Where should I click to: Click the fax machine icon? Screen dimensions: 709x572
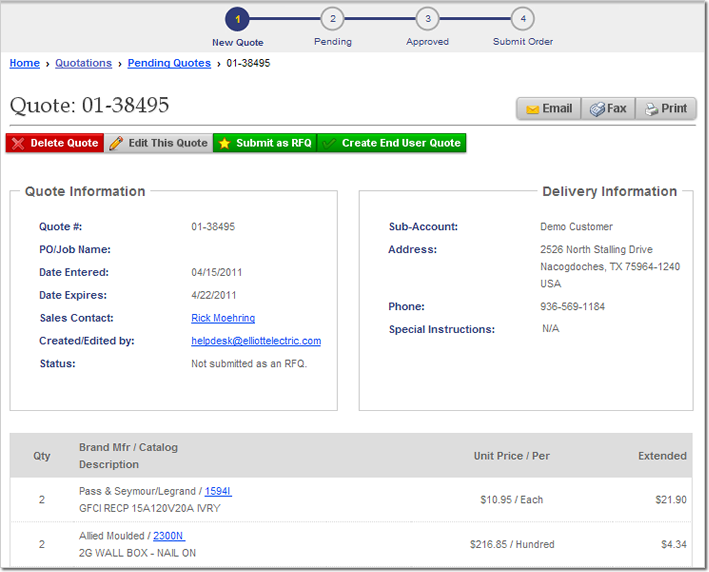597,109
